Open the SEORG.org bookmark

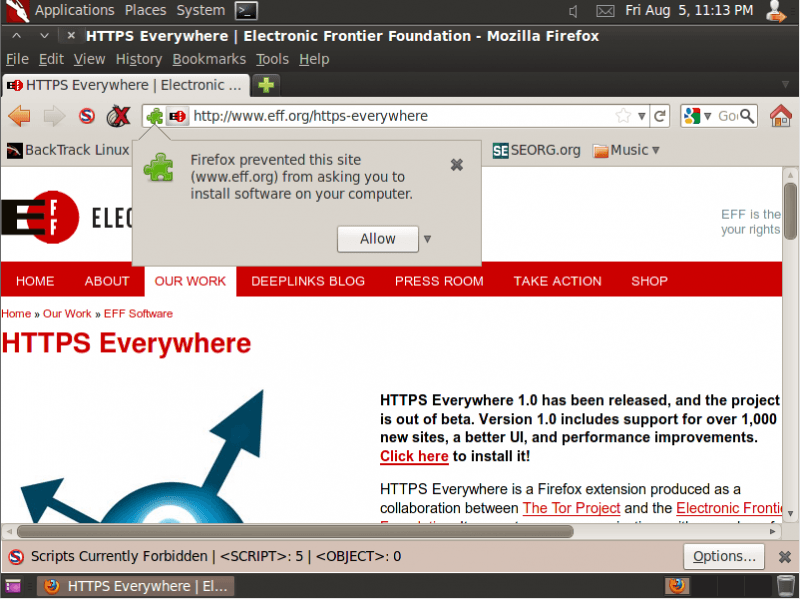click(x=537, y=150)
